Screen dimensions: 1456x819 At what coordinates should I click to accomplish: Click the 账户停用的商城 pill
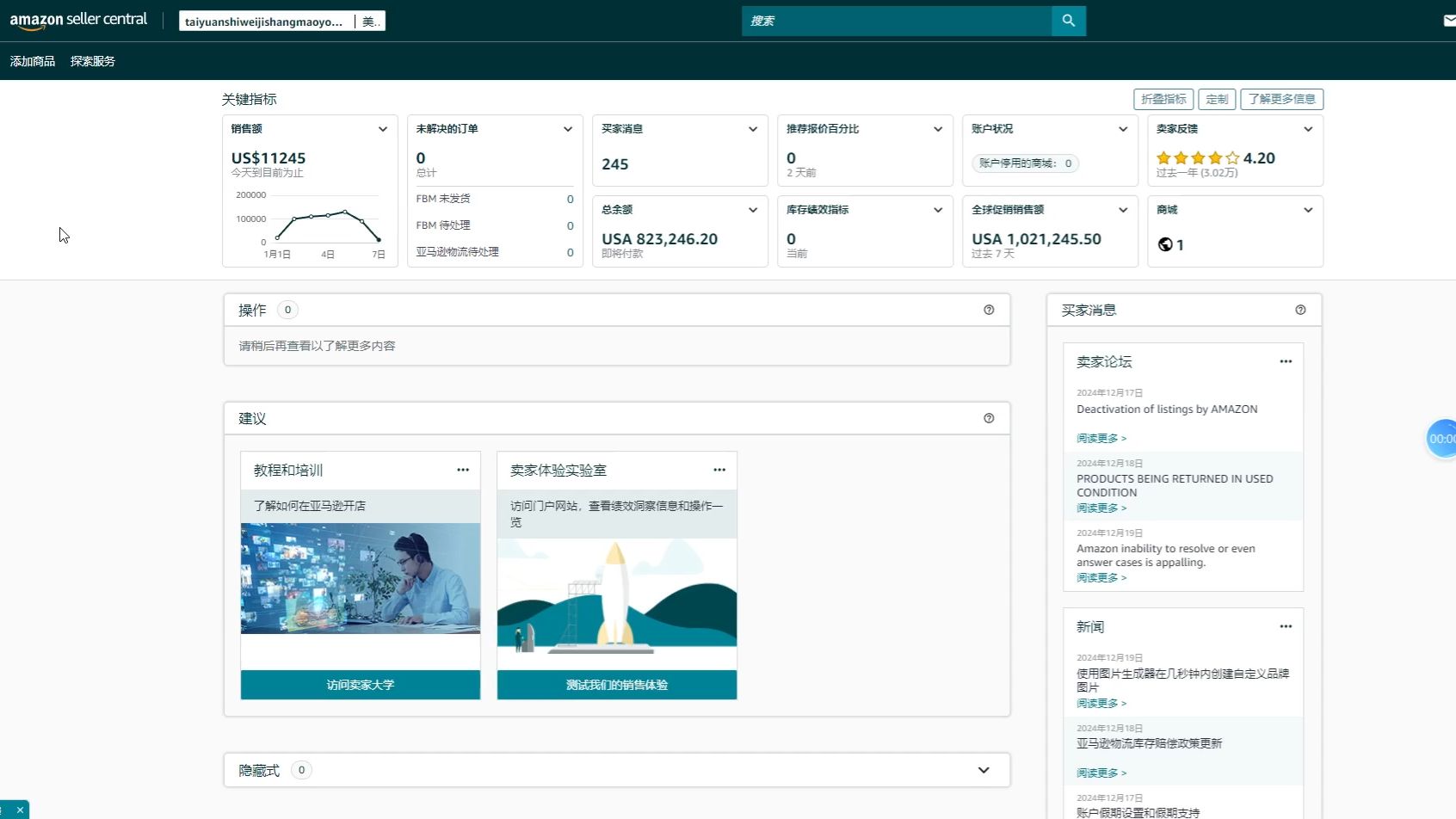[x=1026, y=163]
